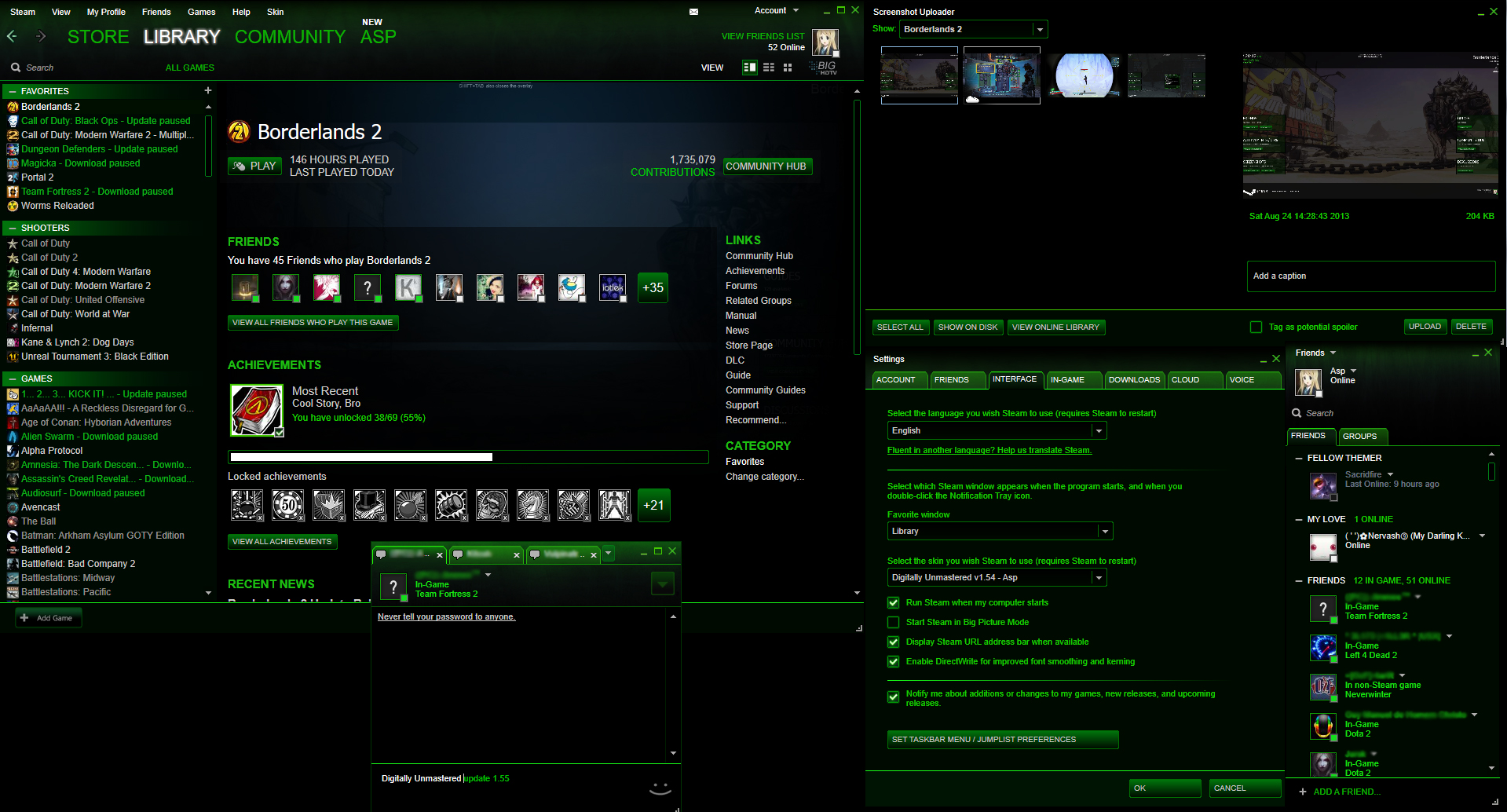Image resolution: width=1507 pixels, height=812 pixels.
Task: Open the plus 21 locked achievements tile
Action: [653, 505]
